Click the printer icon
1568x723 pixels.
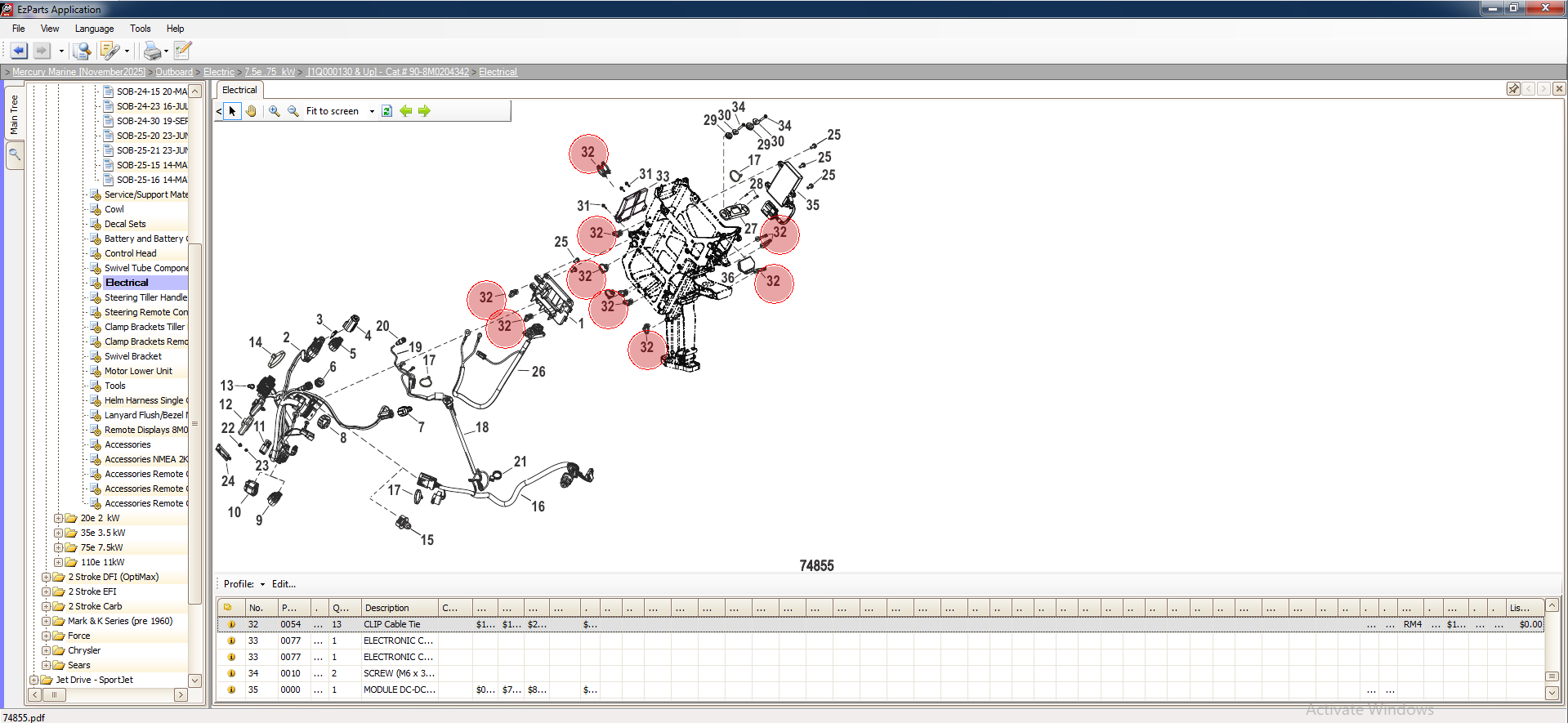point(152,51)
